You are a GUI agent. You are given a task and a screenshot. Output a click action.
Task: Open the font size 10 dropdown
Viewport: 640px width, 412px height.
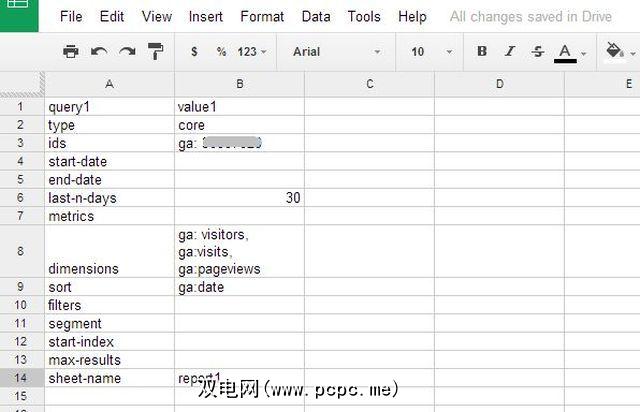(x=431, y=51)
